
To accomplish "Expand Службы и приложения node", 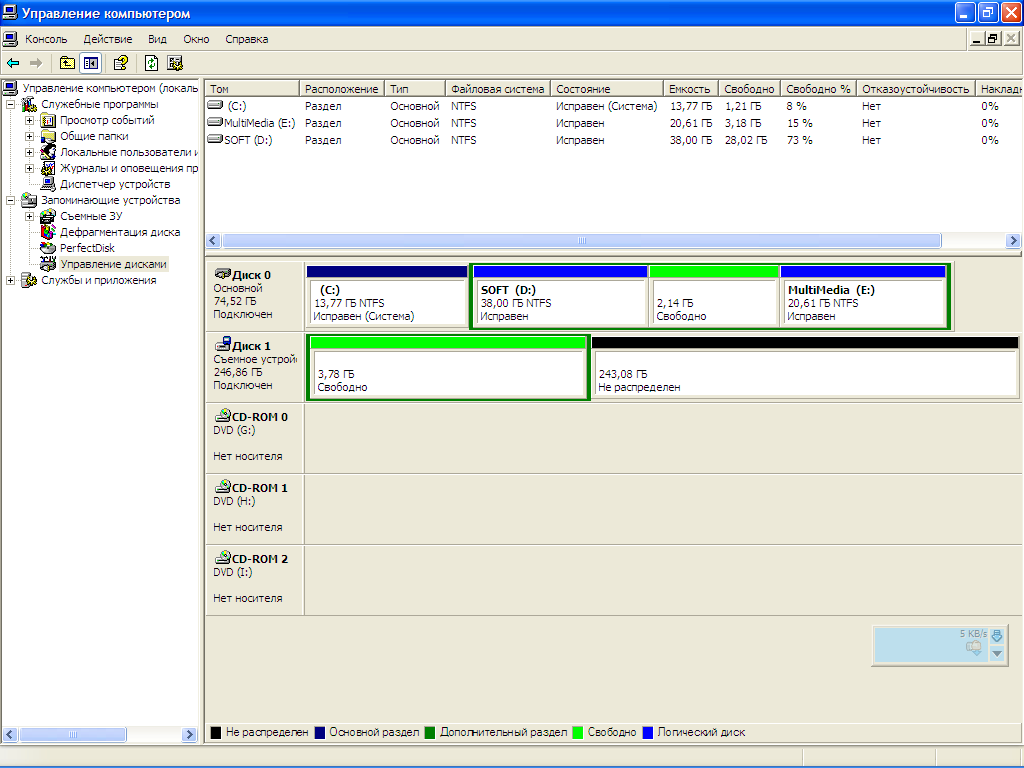I will point(11,280).
